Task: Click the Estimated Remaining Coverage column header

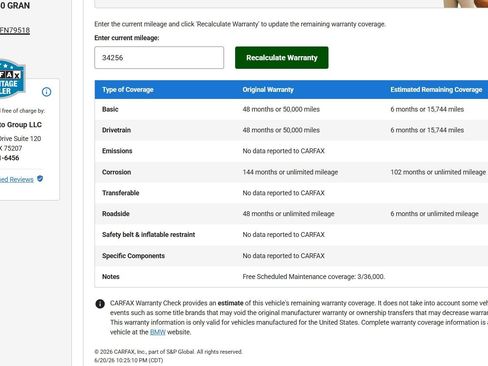Action: coord(436,90)
